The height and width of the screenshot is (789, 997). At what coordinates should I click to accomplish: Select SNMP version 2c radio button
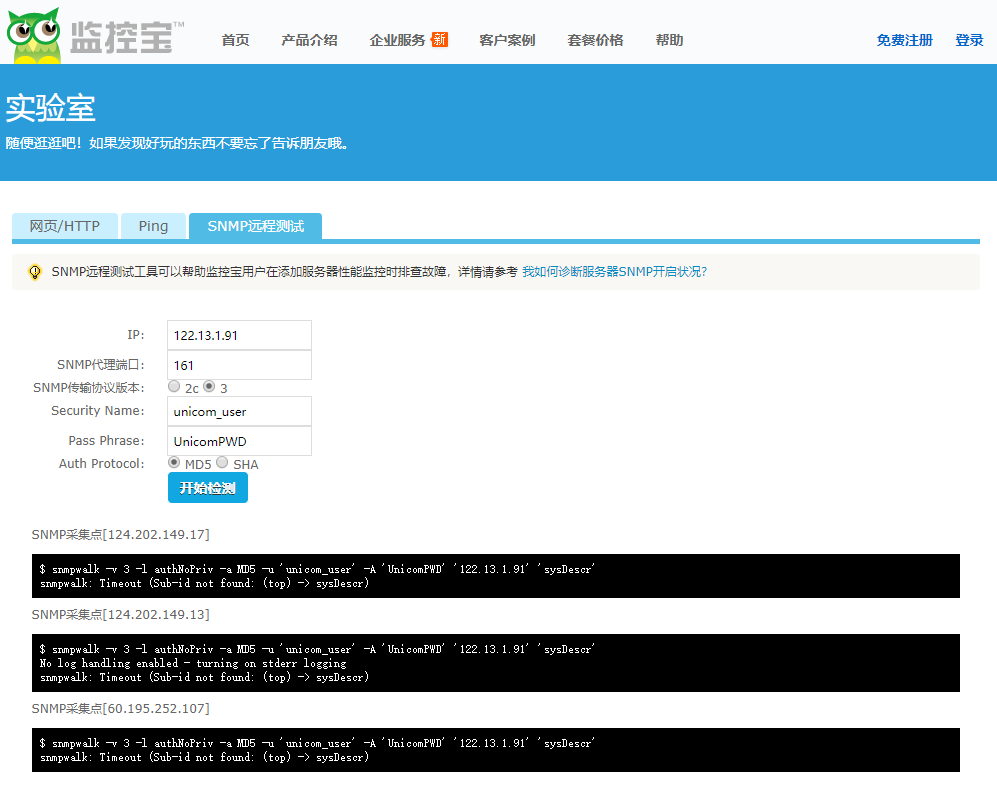[174, 387]
